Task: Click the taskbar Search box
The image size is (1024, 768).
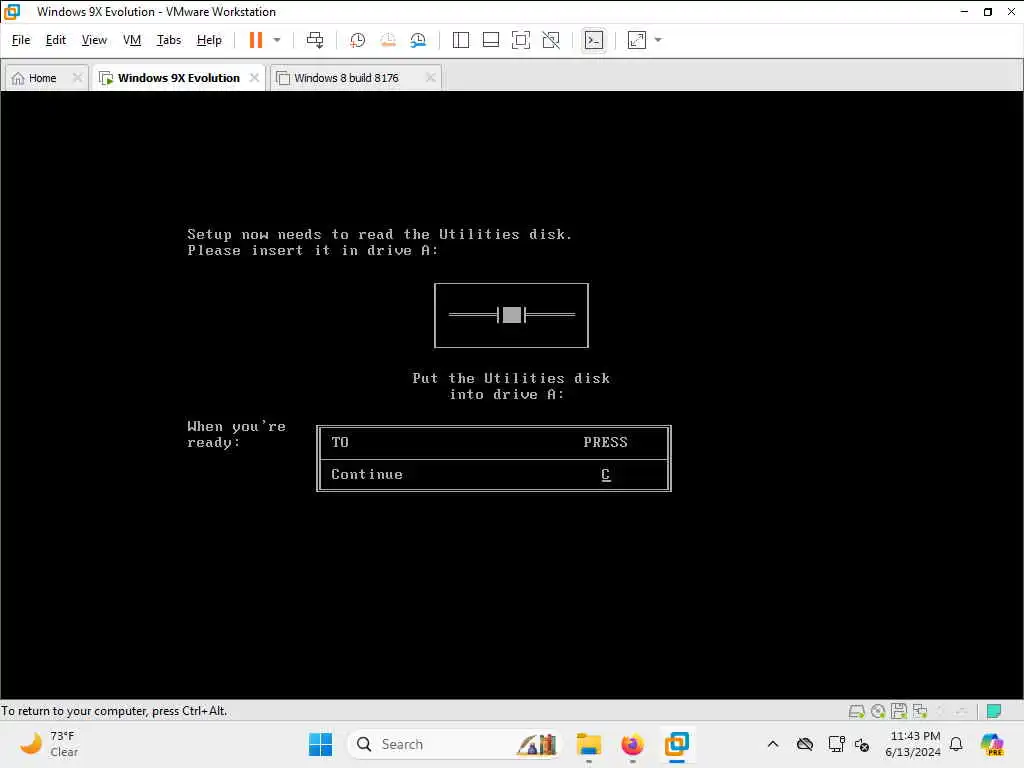Action: point(456,744)
